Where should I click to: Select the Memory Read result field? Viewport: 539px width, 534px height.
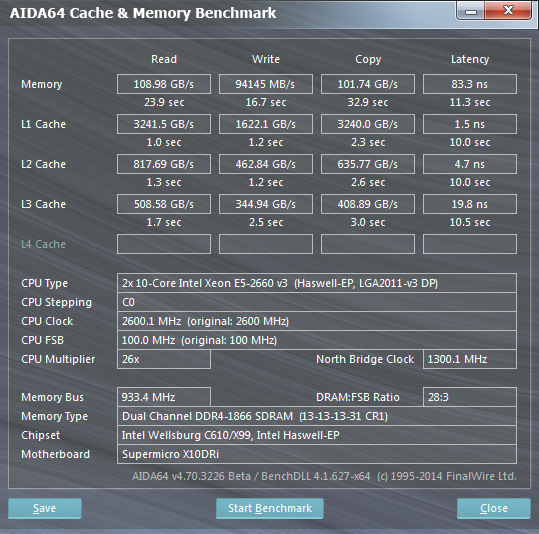point(164,84)
